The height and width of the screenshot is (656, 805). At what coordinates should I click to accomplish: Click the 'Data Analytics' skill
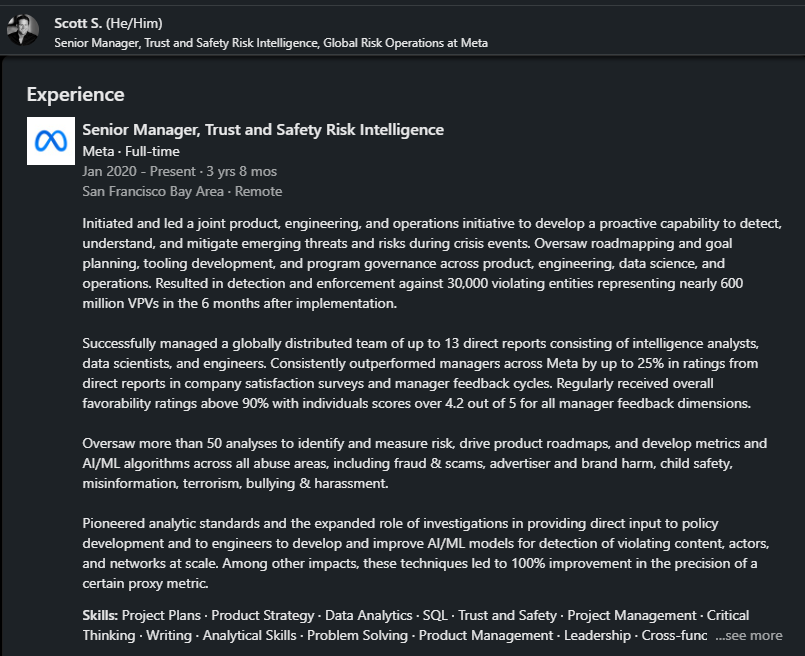click(x=366, y=615)
